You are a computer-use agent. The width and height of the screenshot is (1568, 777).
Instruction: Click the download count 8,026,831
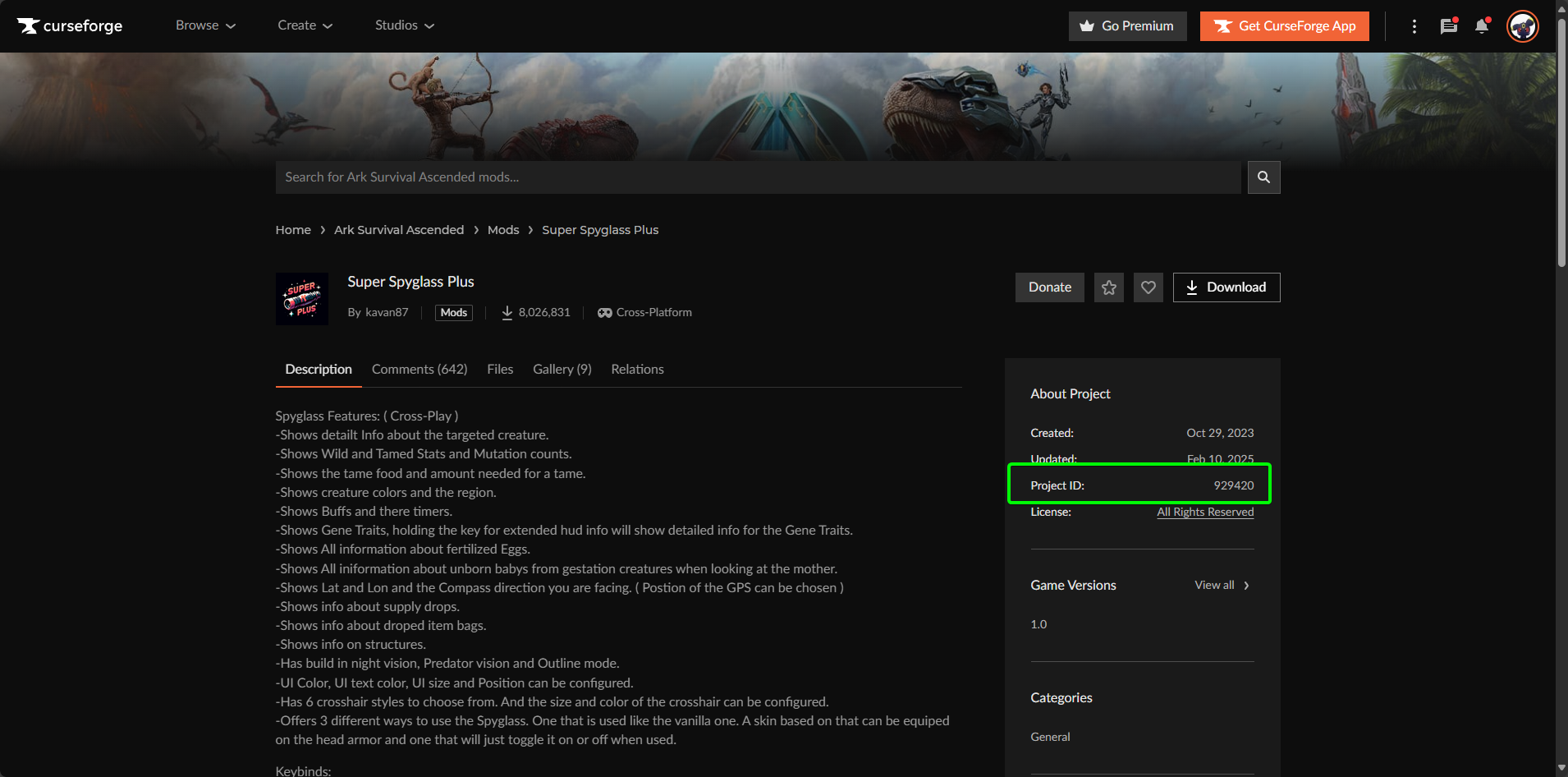(536, 312)
